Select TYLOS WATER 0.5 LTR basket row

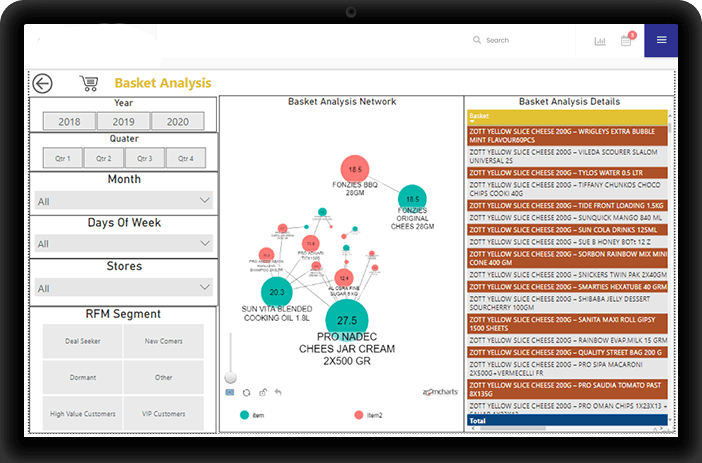tap(567, 172)
